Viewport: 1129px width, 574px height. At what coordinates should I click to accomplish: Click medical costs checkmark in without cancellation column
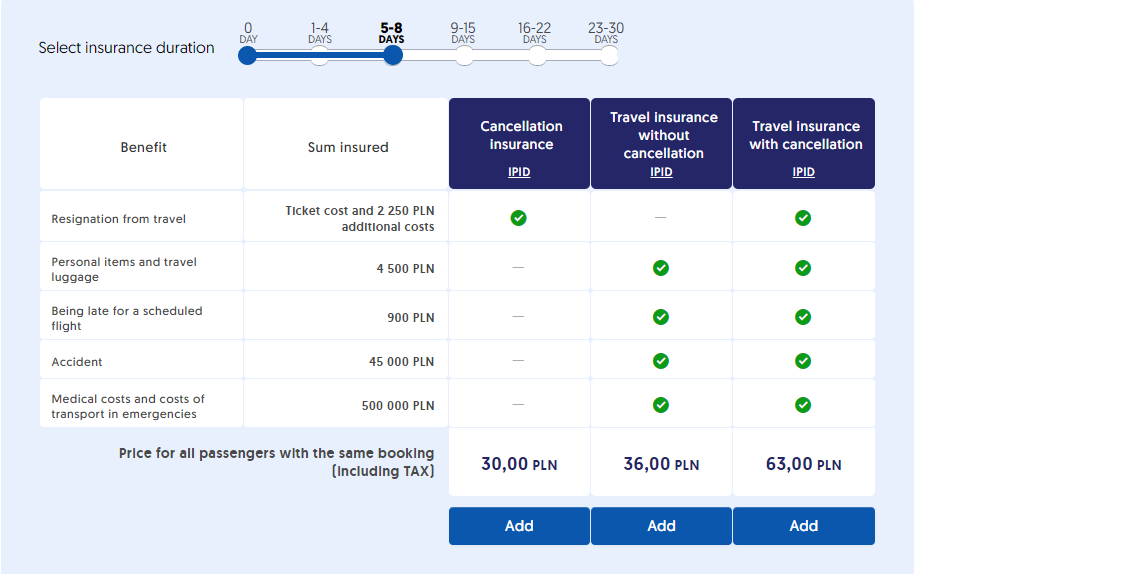tap(661, 405)
